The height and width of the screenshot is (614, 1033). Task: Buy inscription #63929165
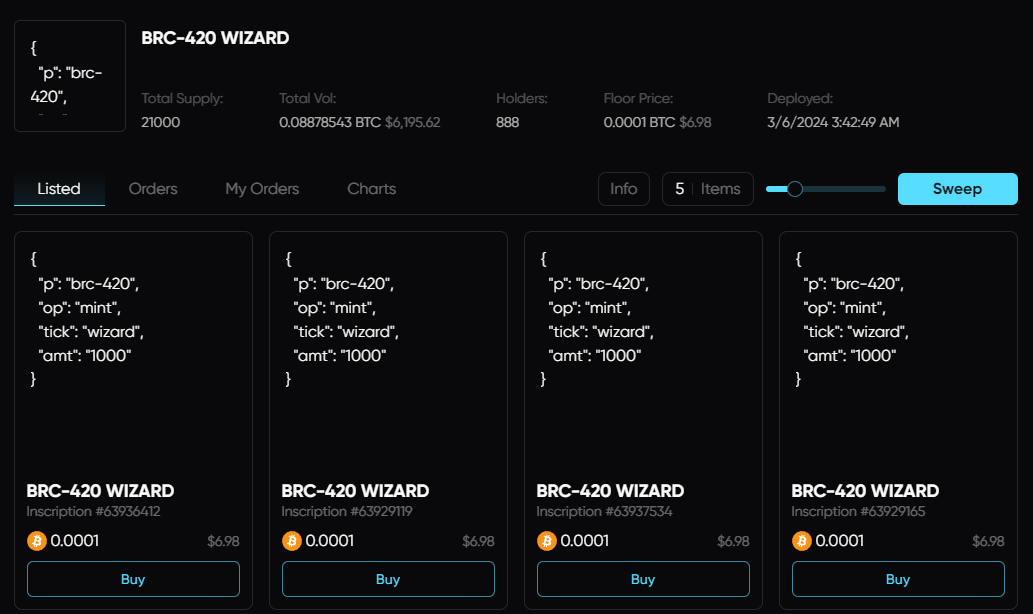click(x=898, y=579)
